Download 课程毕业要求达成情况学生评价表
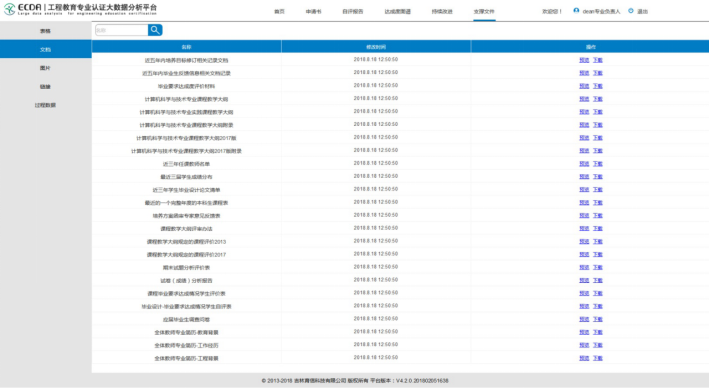 (598, 294)
